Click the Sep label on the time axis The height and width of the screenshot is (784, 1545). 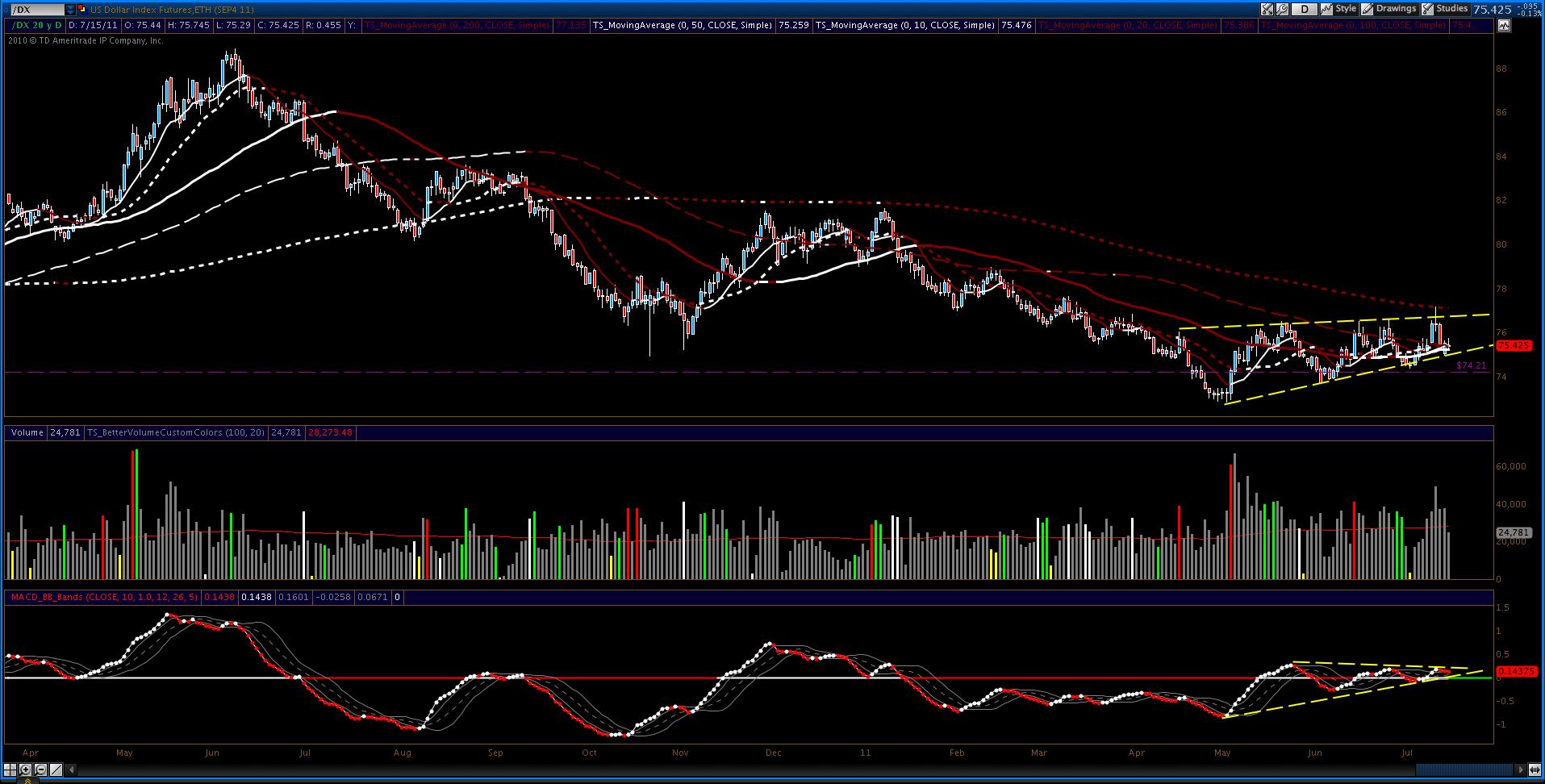(x=495, y=753)
